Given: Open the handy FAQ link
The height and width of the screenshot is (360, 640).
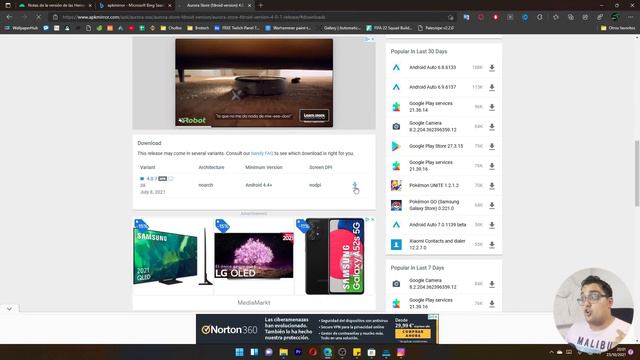Looking at the screenshot, I should coord(262,153).
